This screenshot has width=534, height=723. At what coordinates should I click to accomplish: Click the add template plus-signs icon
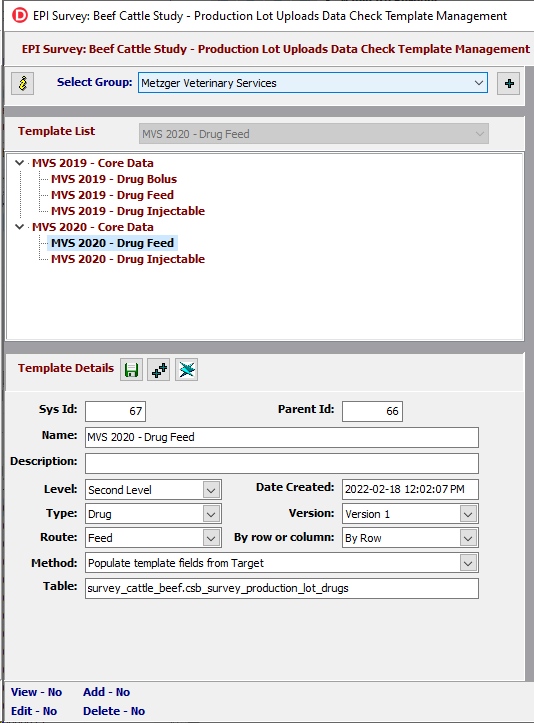[x=159, y=370]
